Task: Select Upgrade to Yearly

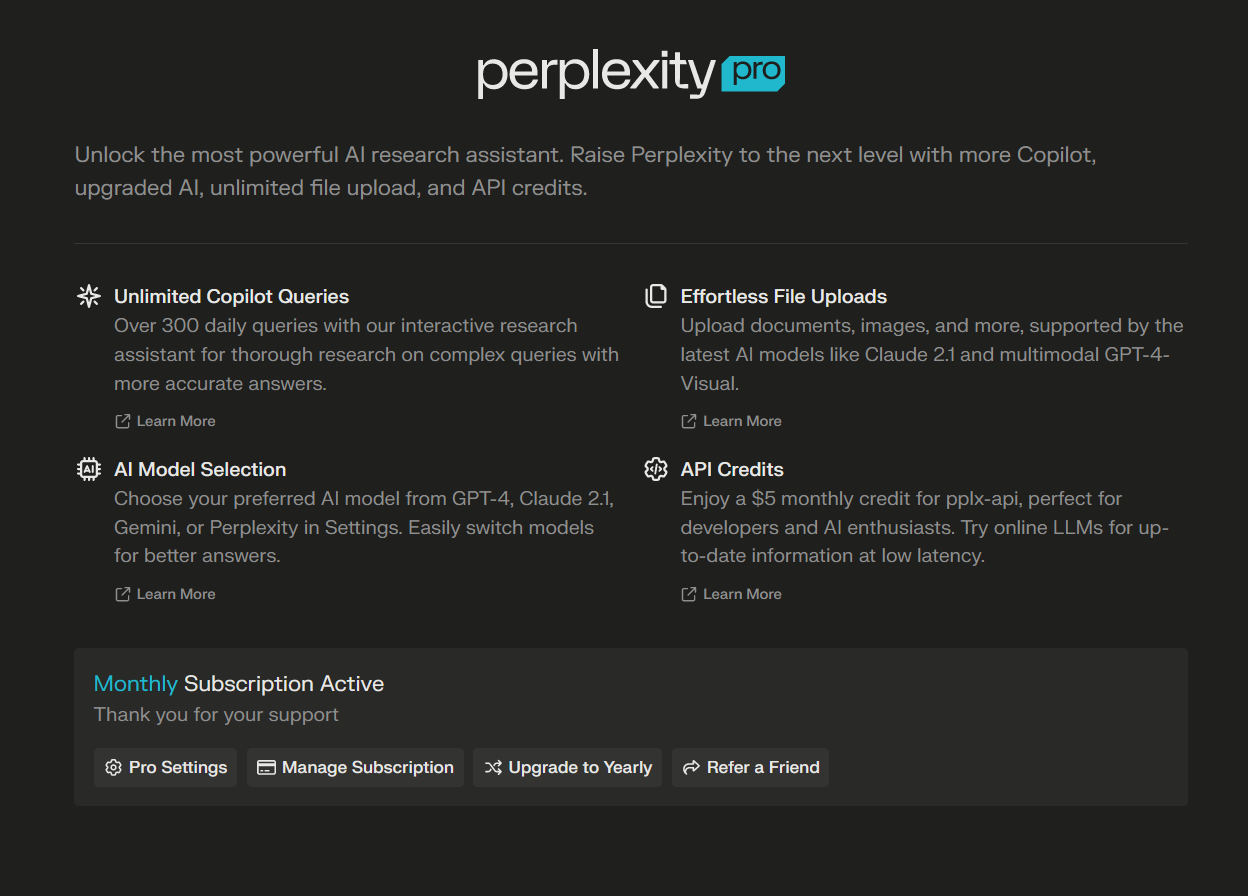Action: click(x=567, y=767)
